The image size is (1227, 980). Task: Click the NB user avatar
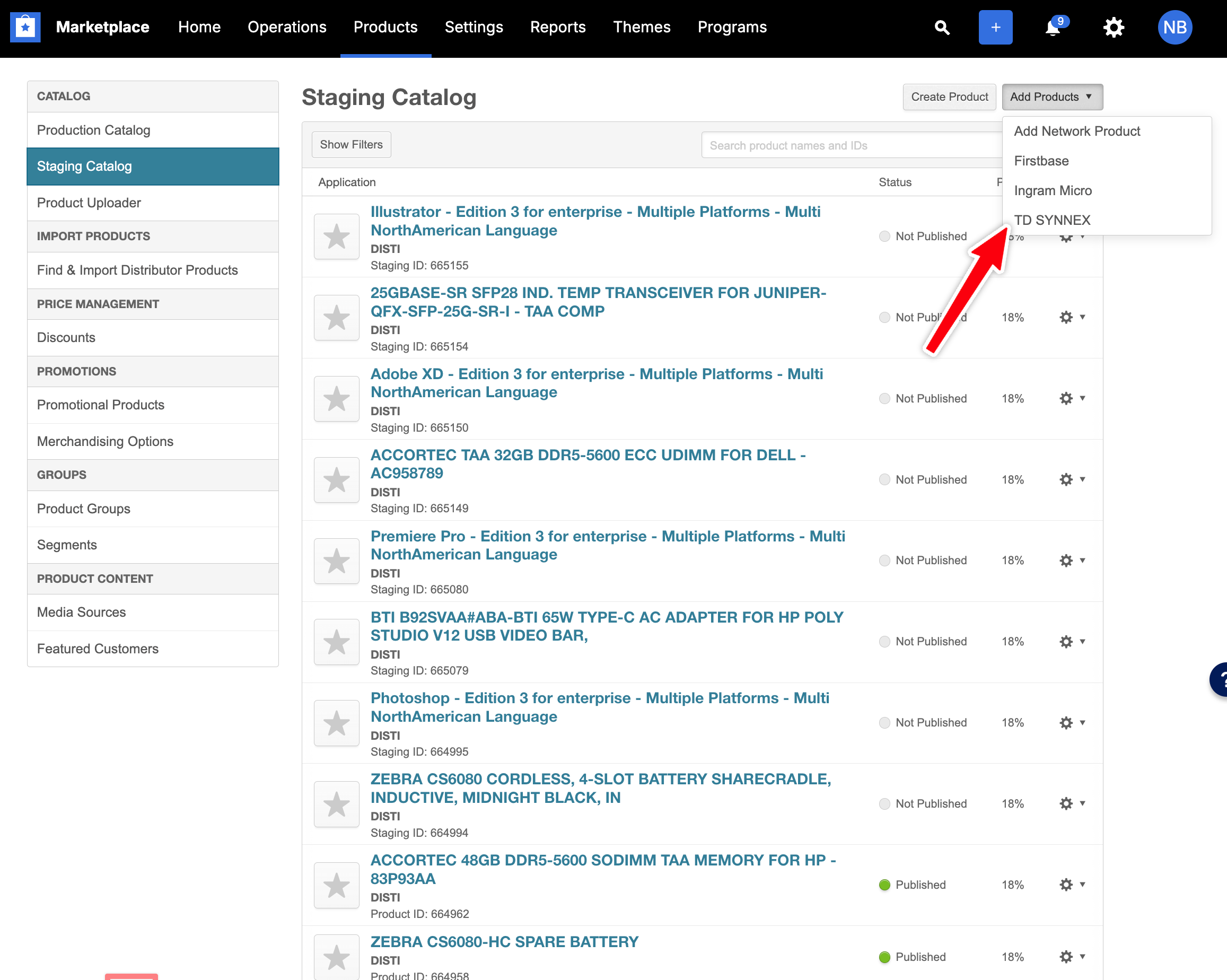[1174, 28]
